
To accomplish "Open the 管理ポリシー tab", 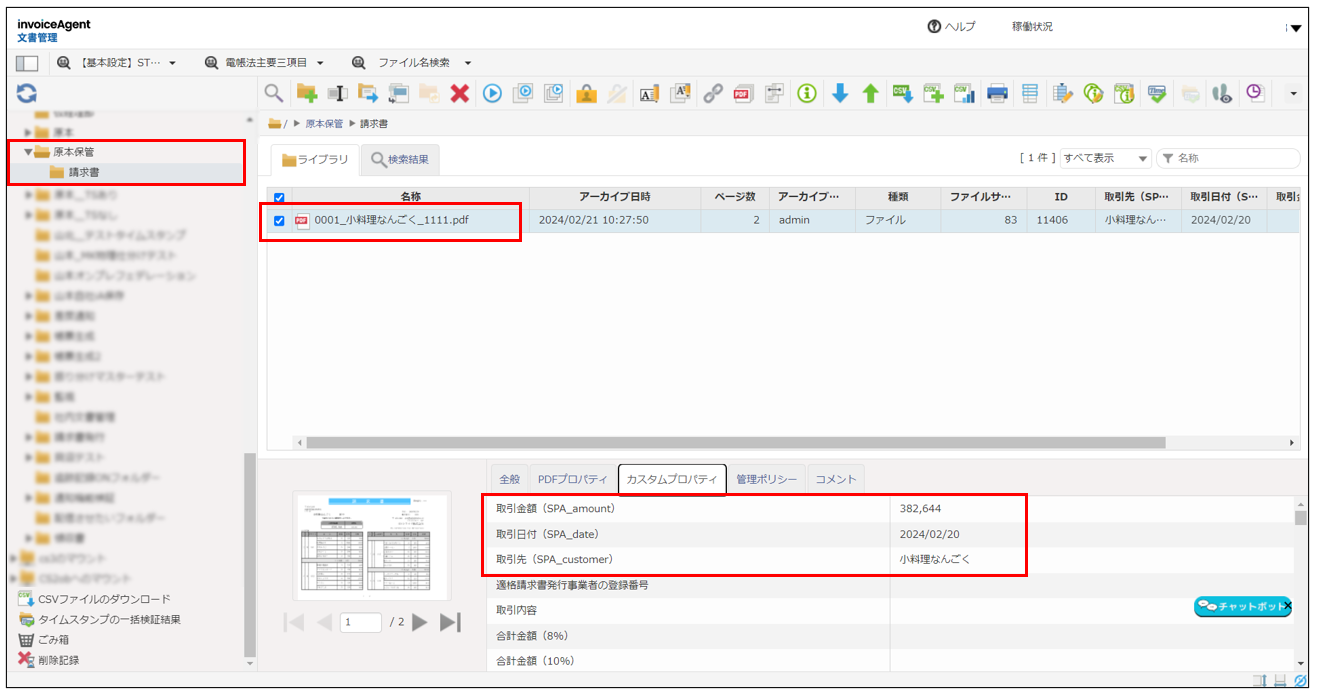I will pos(768,479).
